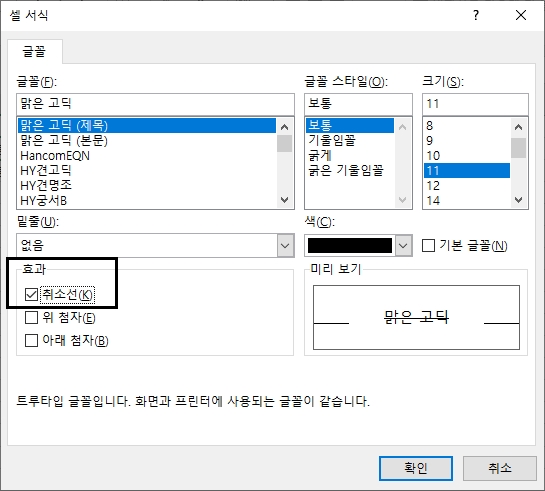
Task: Click the 글꼴 스타일 input field
Action: coord(358,104)
